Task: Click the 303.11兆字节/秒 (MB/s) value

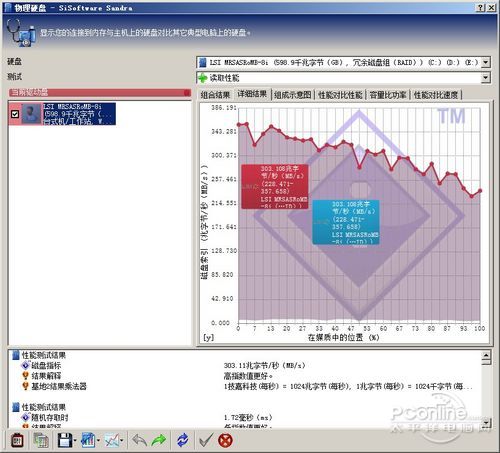Action: click(x=264, y=366)
